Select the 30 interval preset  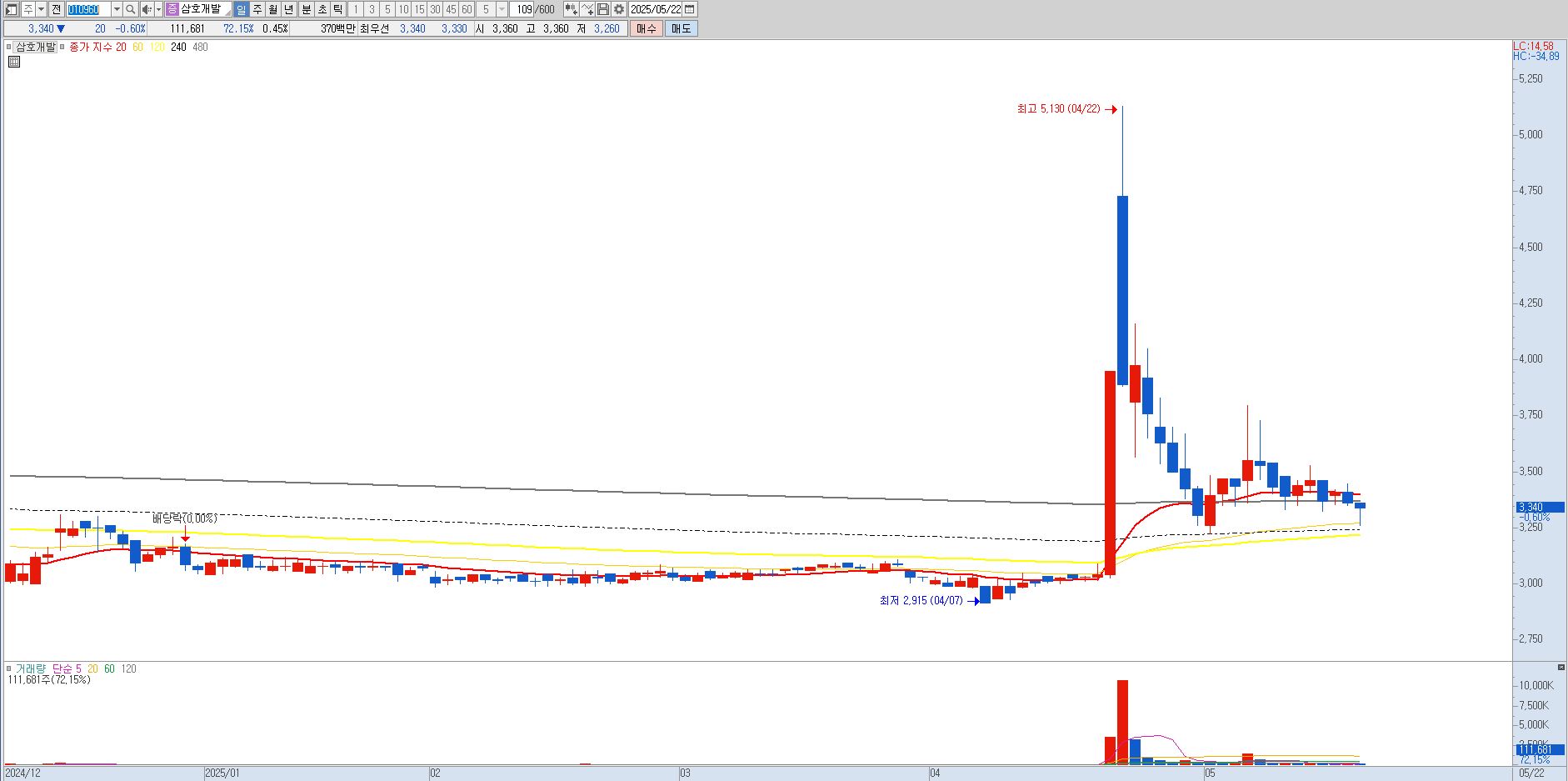(435, 9)
